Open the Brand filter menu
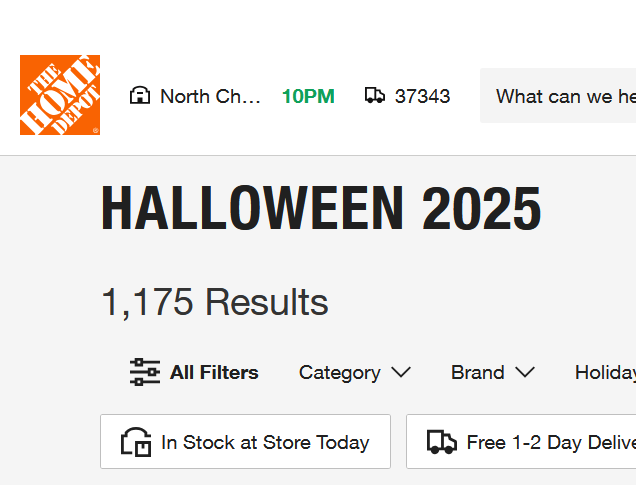 click(x=478, y=372)
